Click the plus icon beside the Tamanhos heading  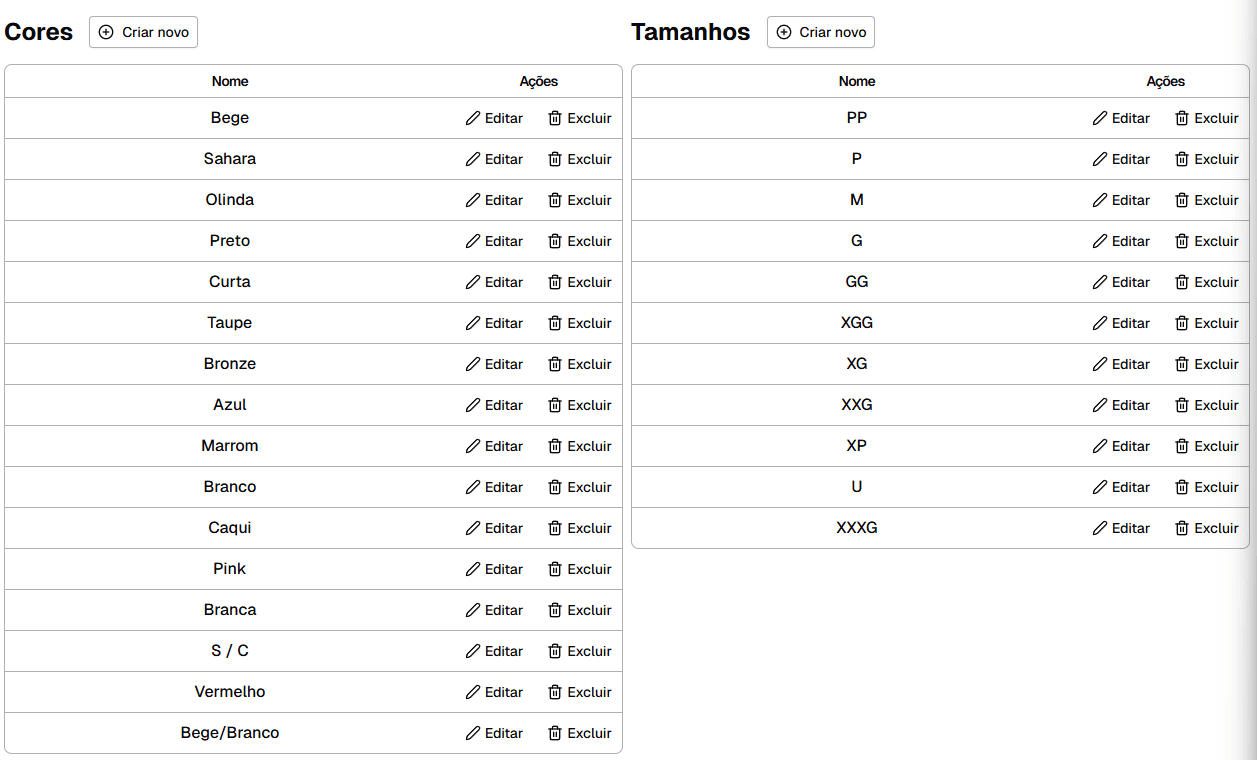[x=784, y=32]
